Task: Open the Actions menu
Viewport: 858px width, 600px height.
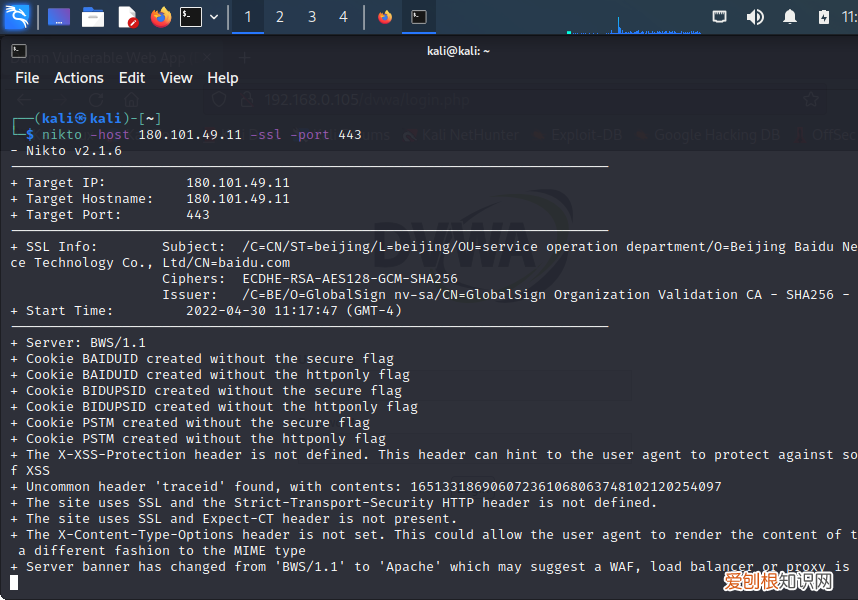Action: (x=79, y=78)
